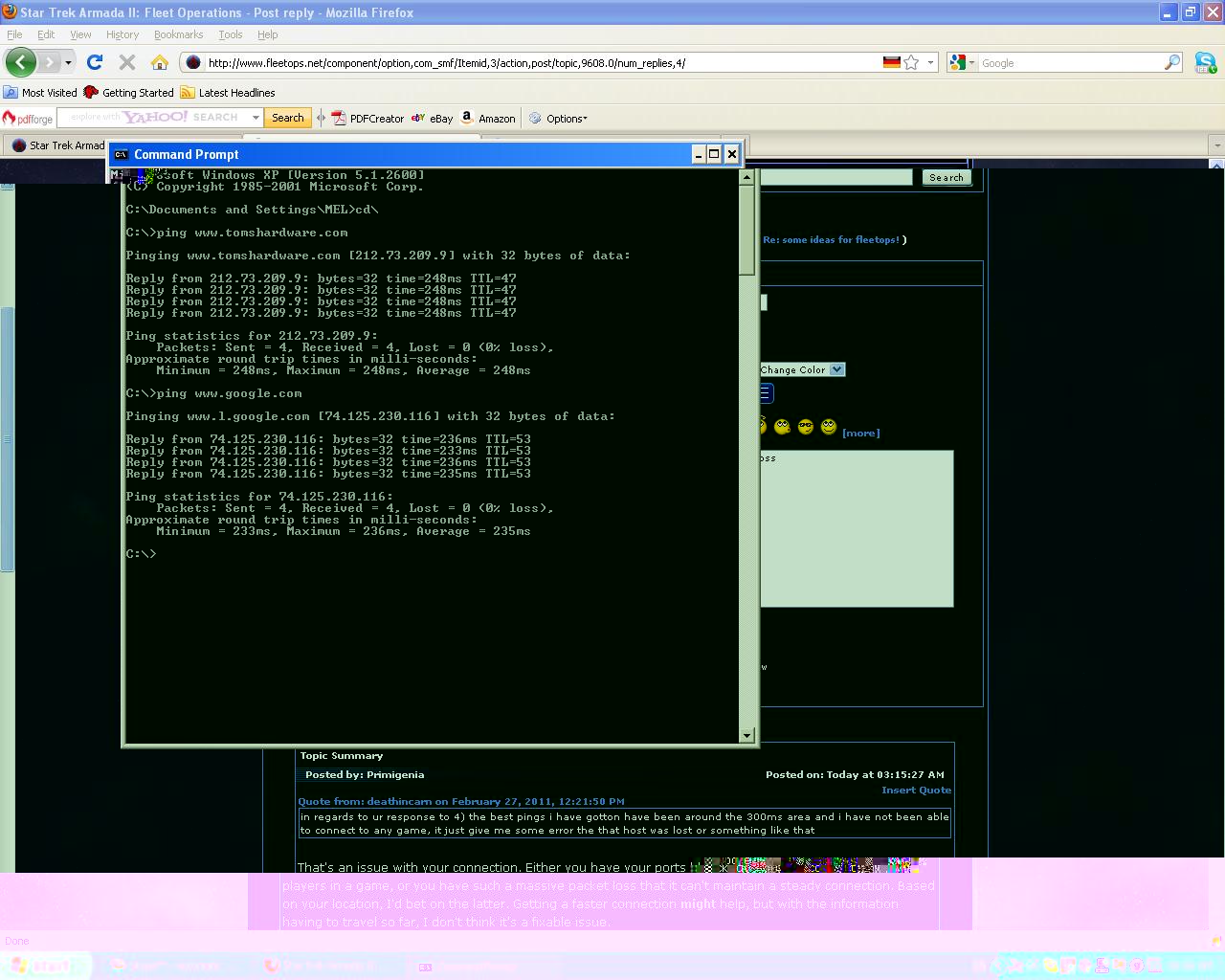Click the Insert Quote link
This screenshot has height=980, width=1225.
coord(916,791)
